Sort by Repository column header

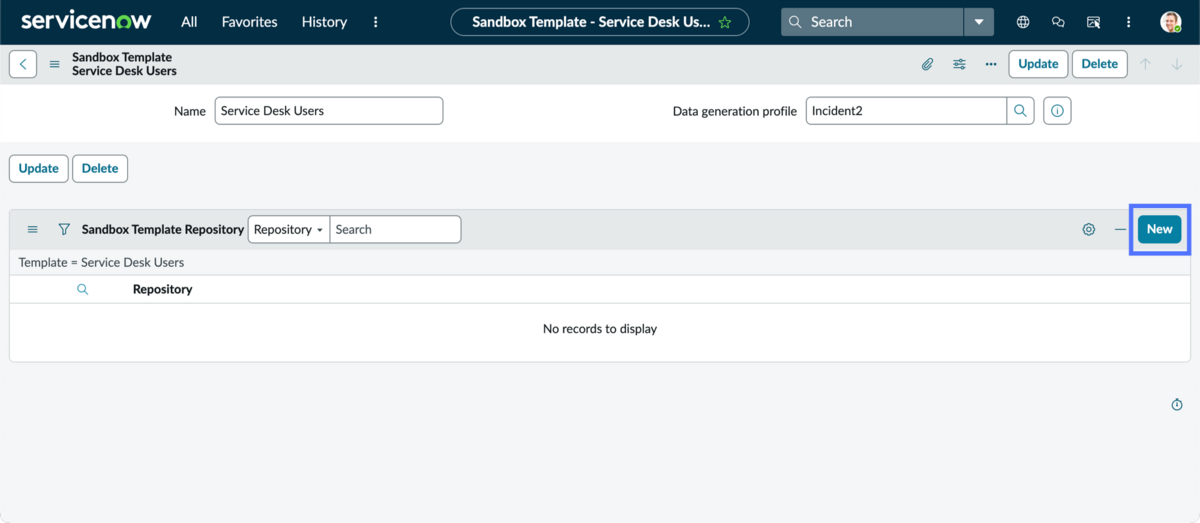coord(162,289)
